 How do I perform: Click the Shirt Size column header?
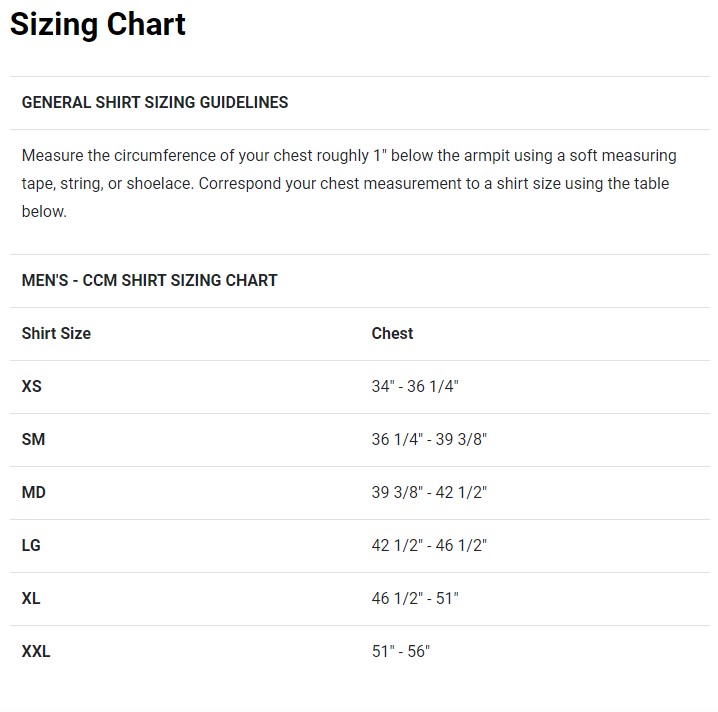[x=56, y=333]
